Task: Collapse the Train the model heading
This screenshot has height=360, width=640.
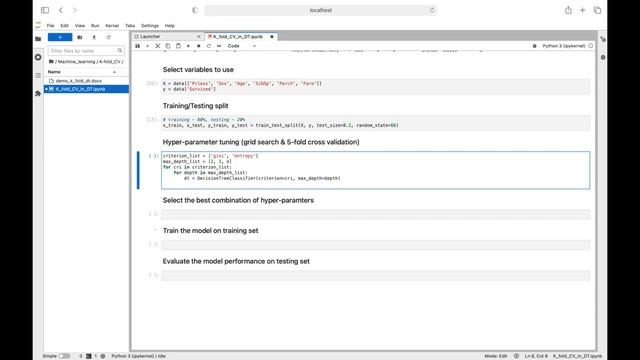Action: (155, 230)
